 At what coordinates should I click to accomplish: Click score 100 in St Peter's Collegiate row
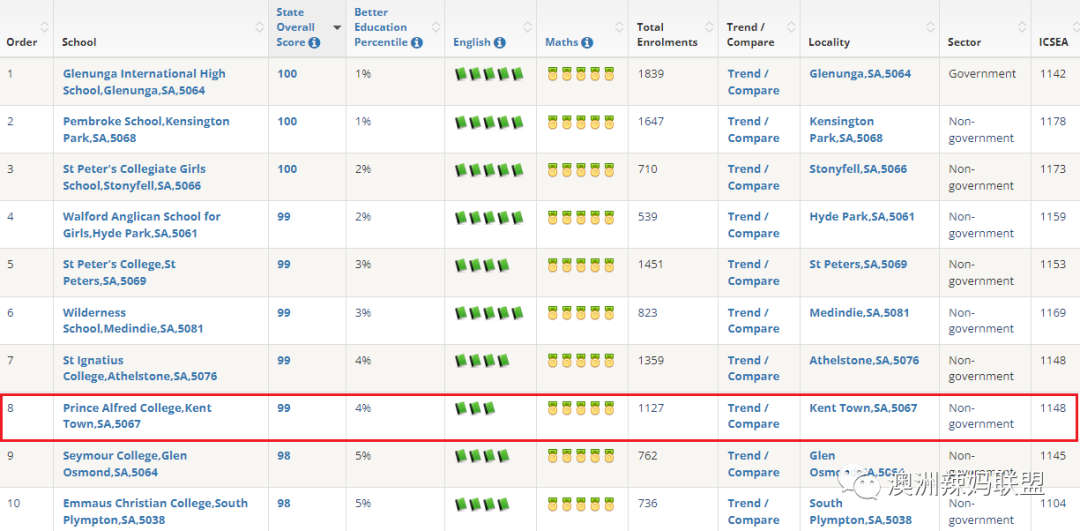coord(287,169)
